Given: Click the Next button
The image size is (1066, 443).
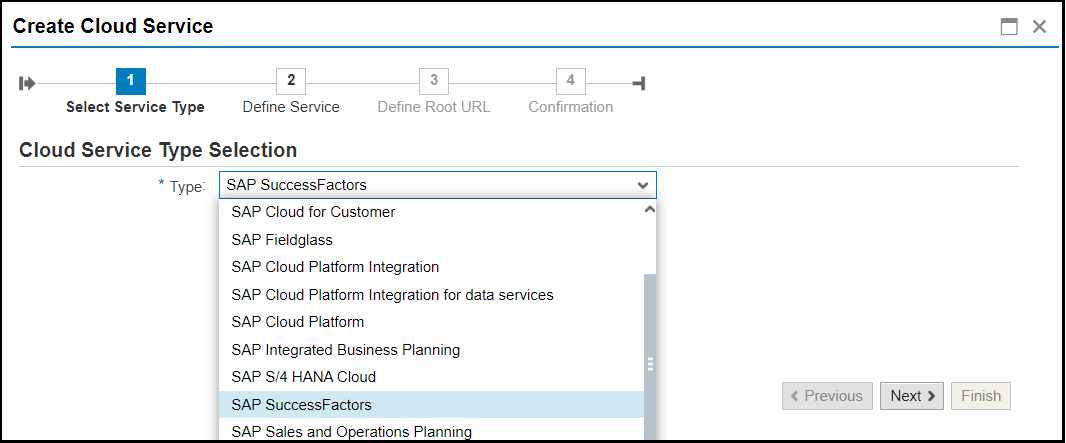Looking at the screenshot, I should (x=912, y=396).
